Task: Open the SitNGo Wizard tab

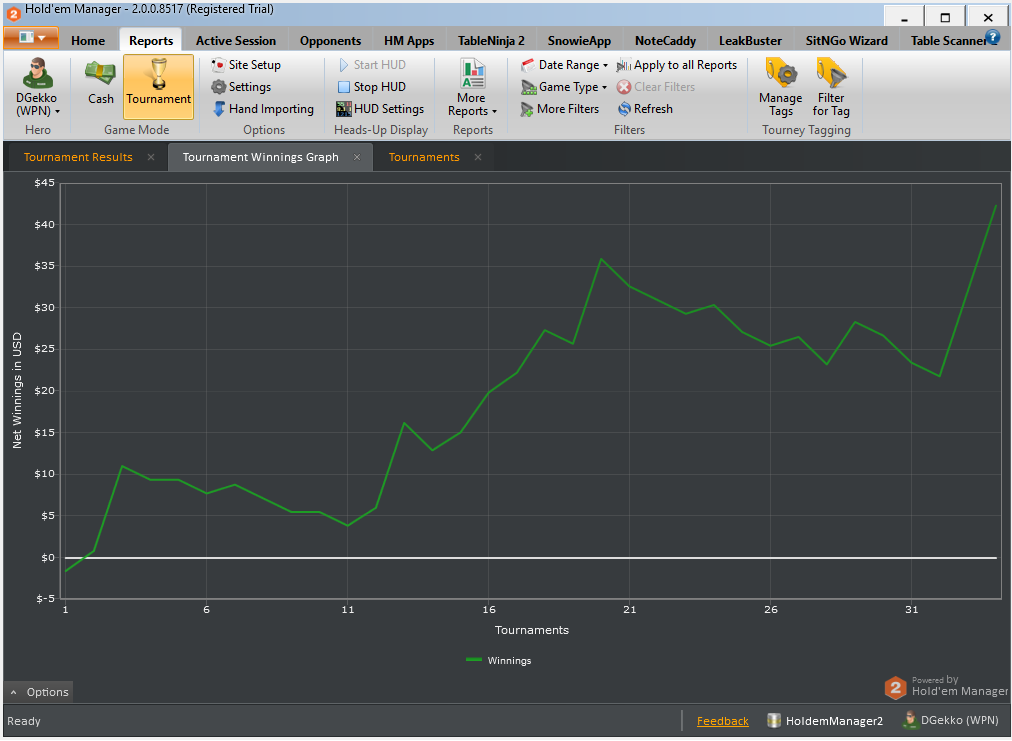Action: (846, 41)
